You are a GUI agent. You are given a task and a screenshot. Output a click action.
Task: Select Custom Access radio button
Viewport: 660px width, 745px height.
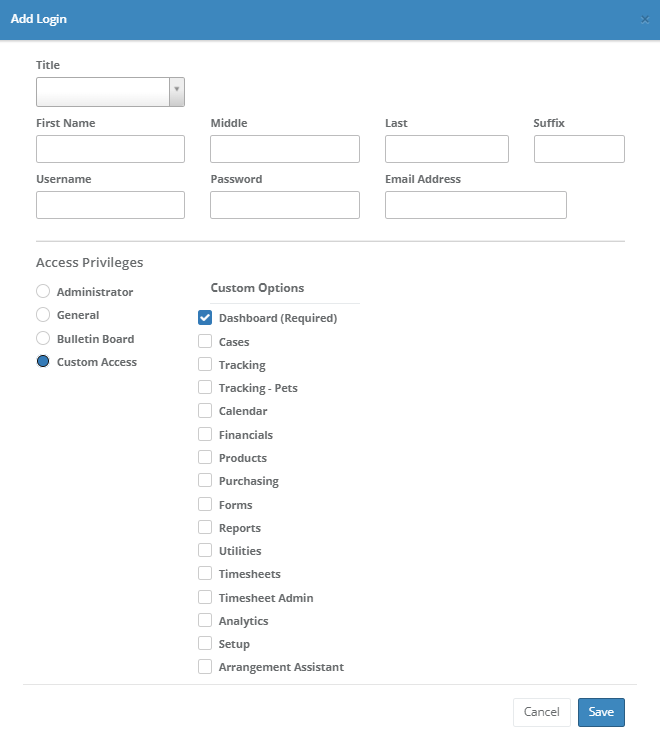coord(43,362)
